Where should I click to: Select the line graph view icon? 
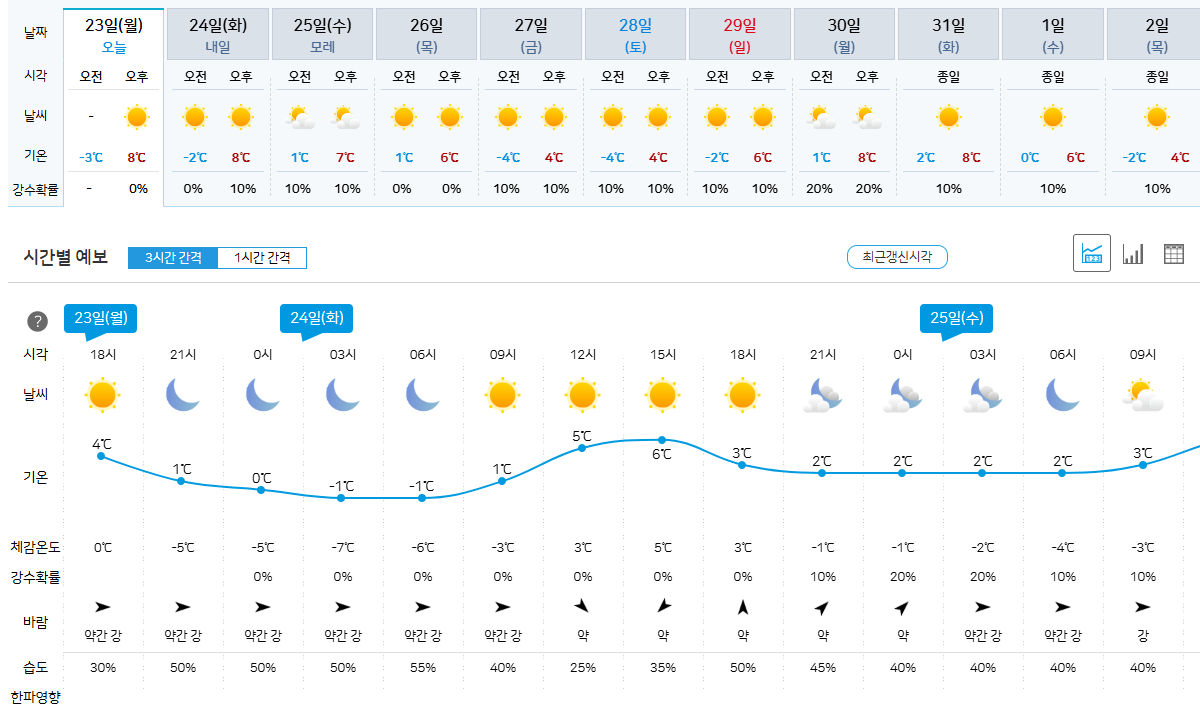(x=1092, y=253)
